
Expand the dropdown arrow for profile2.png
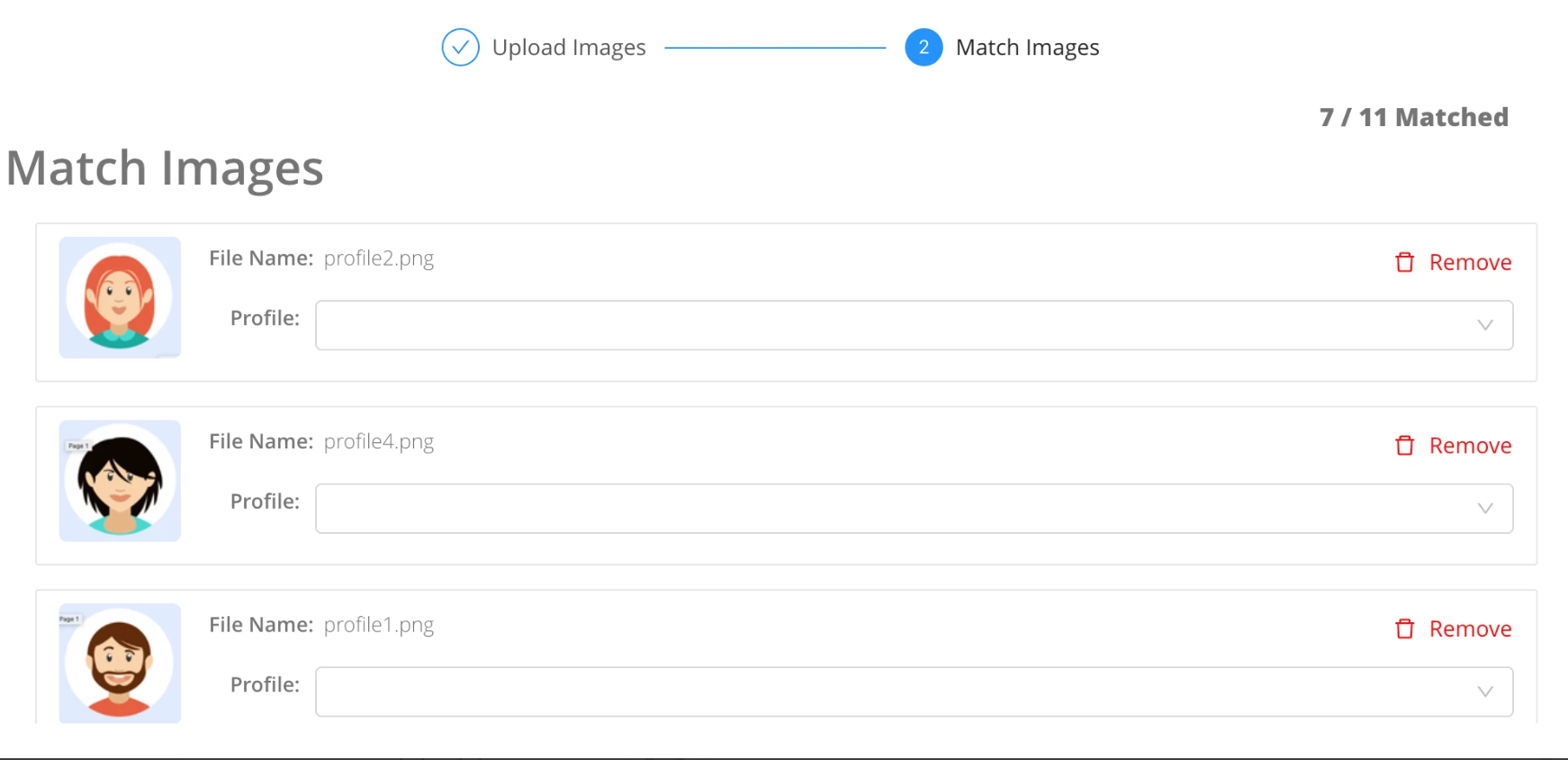(1485, 325)
